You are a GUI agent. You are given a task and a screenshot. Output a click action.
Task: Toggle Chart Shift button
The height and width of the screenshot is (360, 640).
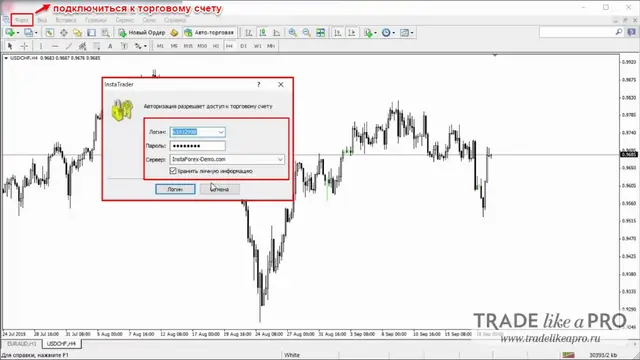[x=351, y=33]
